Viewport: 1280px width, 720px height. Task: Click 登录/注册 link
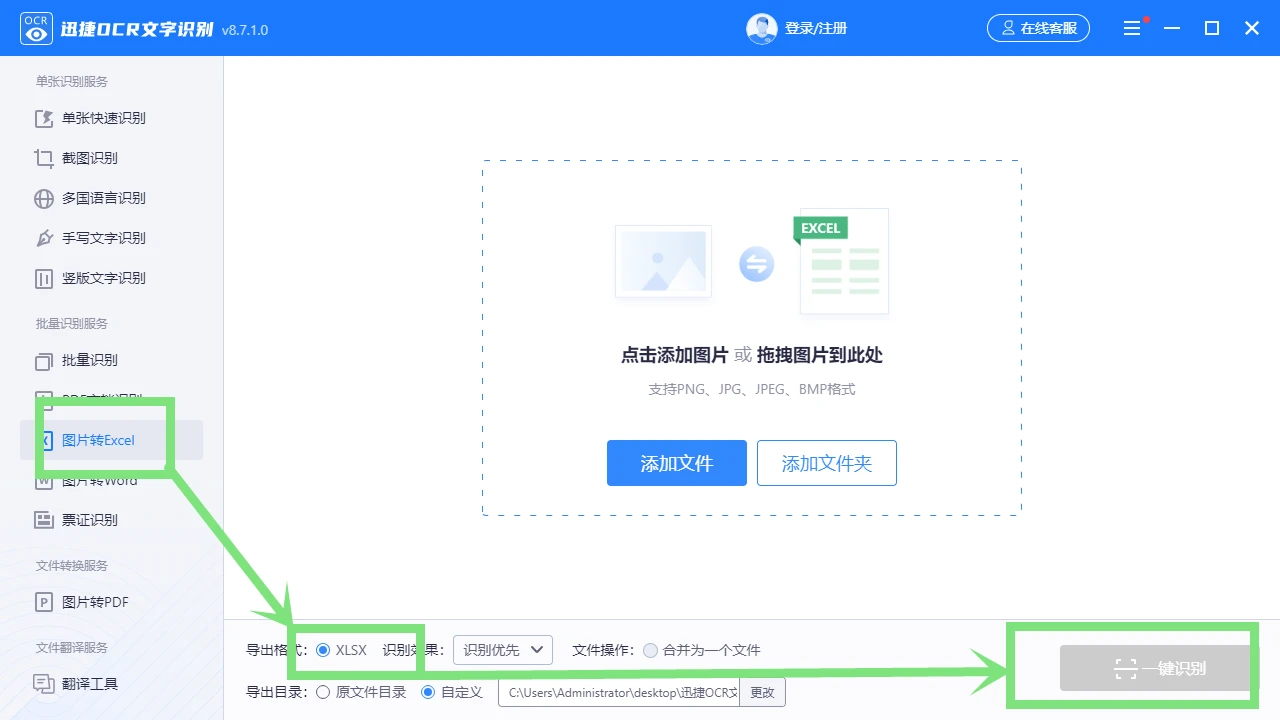click(816, 28)
